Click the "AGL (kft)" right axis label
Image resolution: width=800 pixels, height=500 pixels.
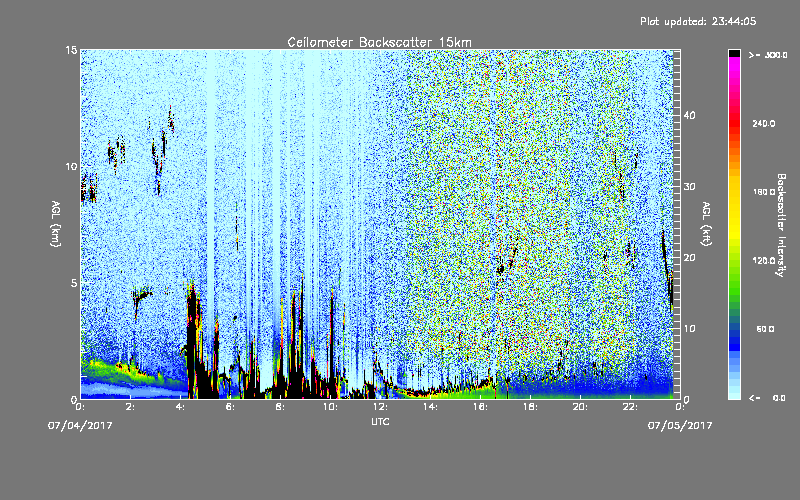(x=706, y=224)
